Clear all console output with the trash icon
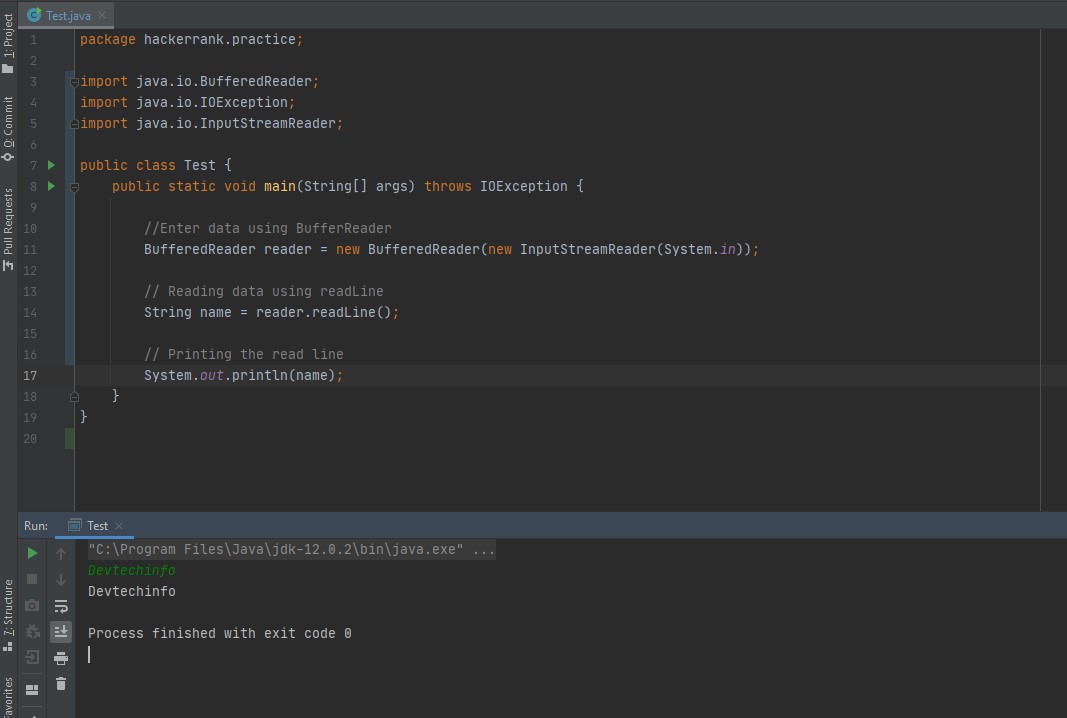Viewport: 1067px width, 718px height. tap(61, 684)
